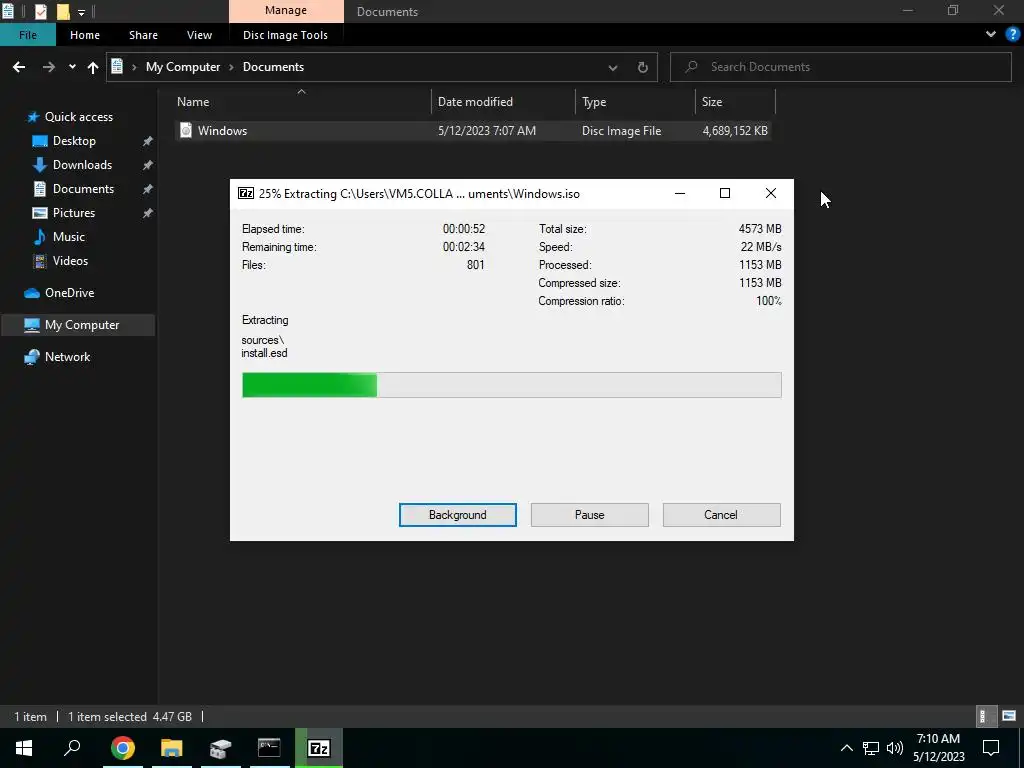Open Pictures in navigation pane

coord(73,213)
